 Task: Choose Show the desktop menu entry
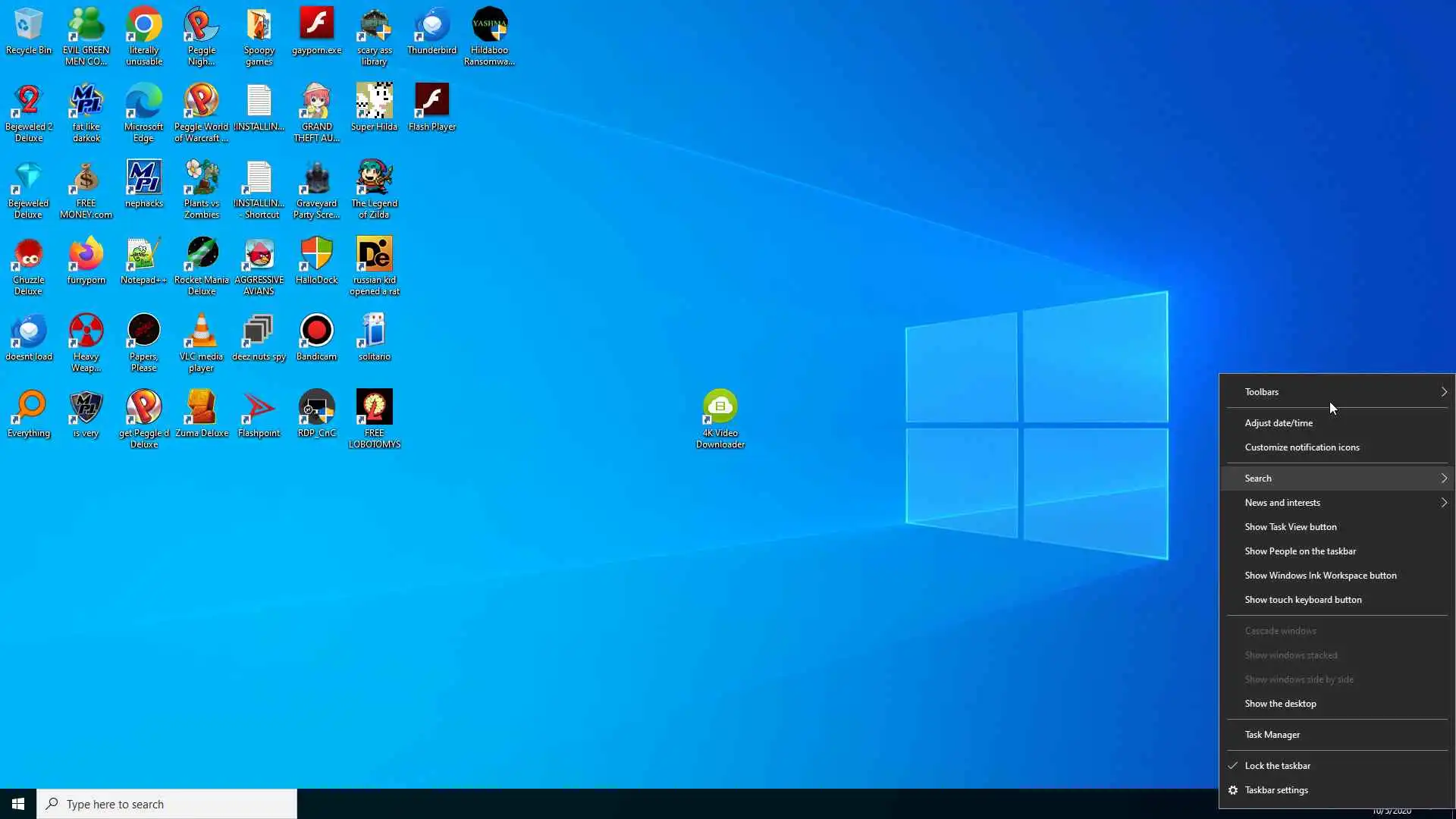[1280, 703]
